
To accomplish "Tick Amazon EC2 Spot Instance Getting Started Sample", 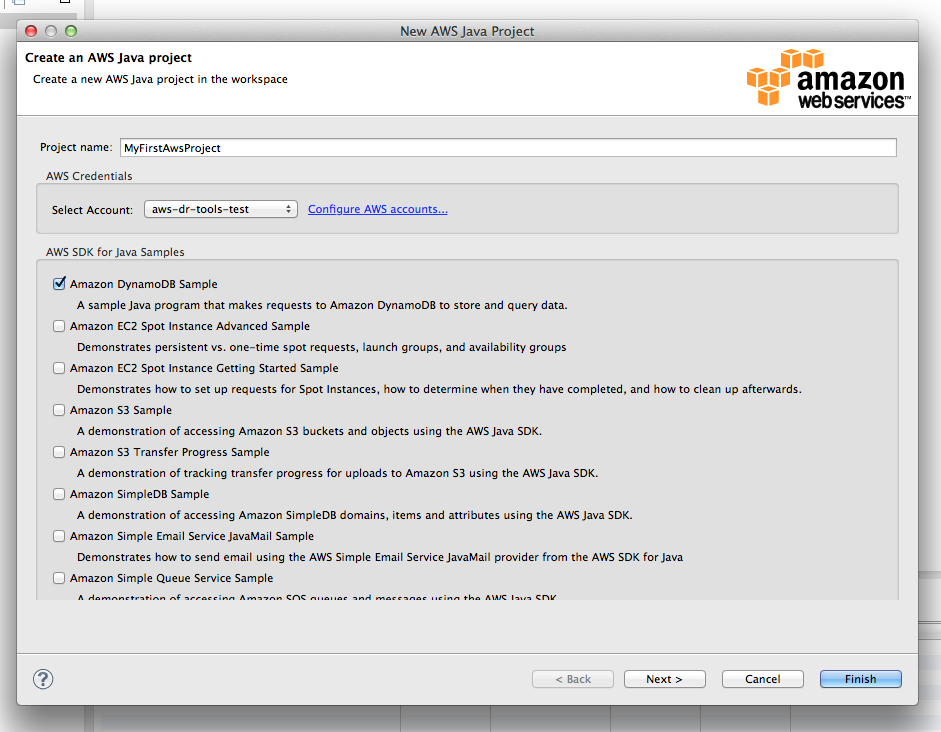I will click(59, 368).
